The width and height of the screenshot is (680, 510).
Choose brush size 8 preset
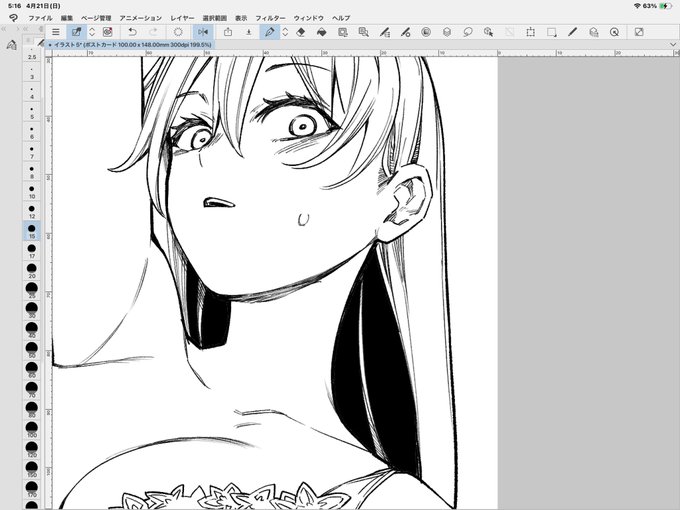click(32, 172)
